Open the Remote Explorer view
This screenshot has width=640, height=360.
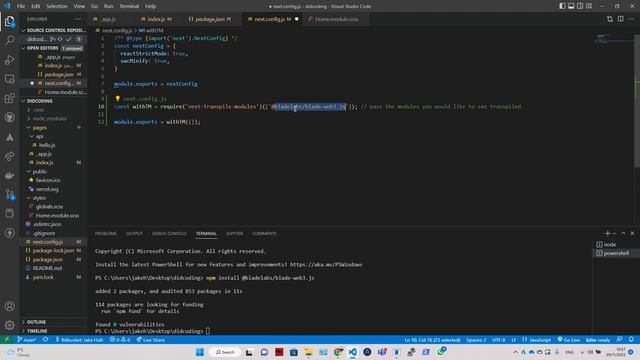click(x=9, y=79)
